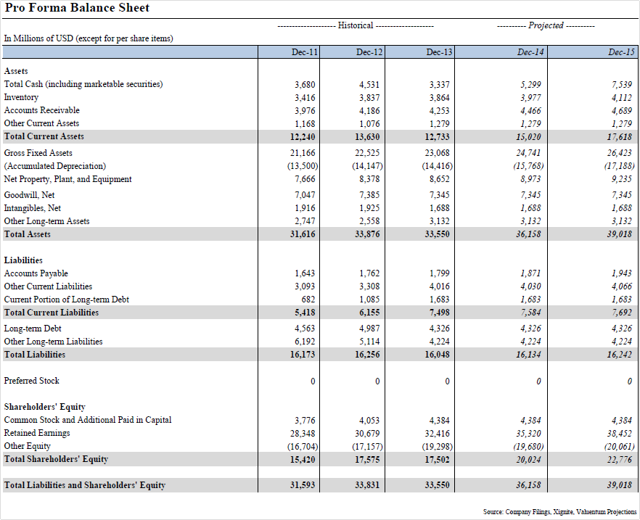Click the Pro Forma Balance Sheet title
The height and width of the screenshot is (520, 640).
click(x=77, y=8)
